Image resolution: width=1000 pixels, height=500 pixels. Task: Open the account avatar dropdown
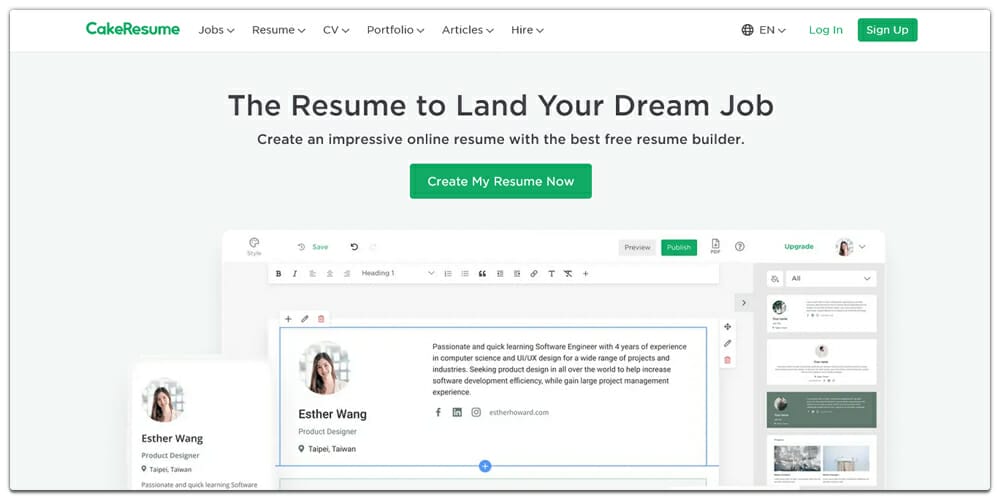[851, 247]
